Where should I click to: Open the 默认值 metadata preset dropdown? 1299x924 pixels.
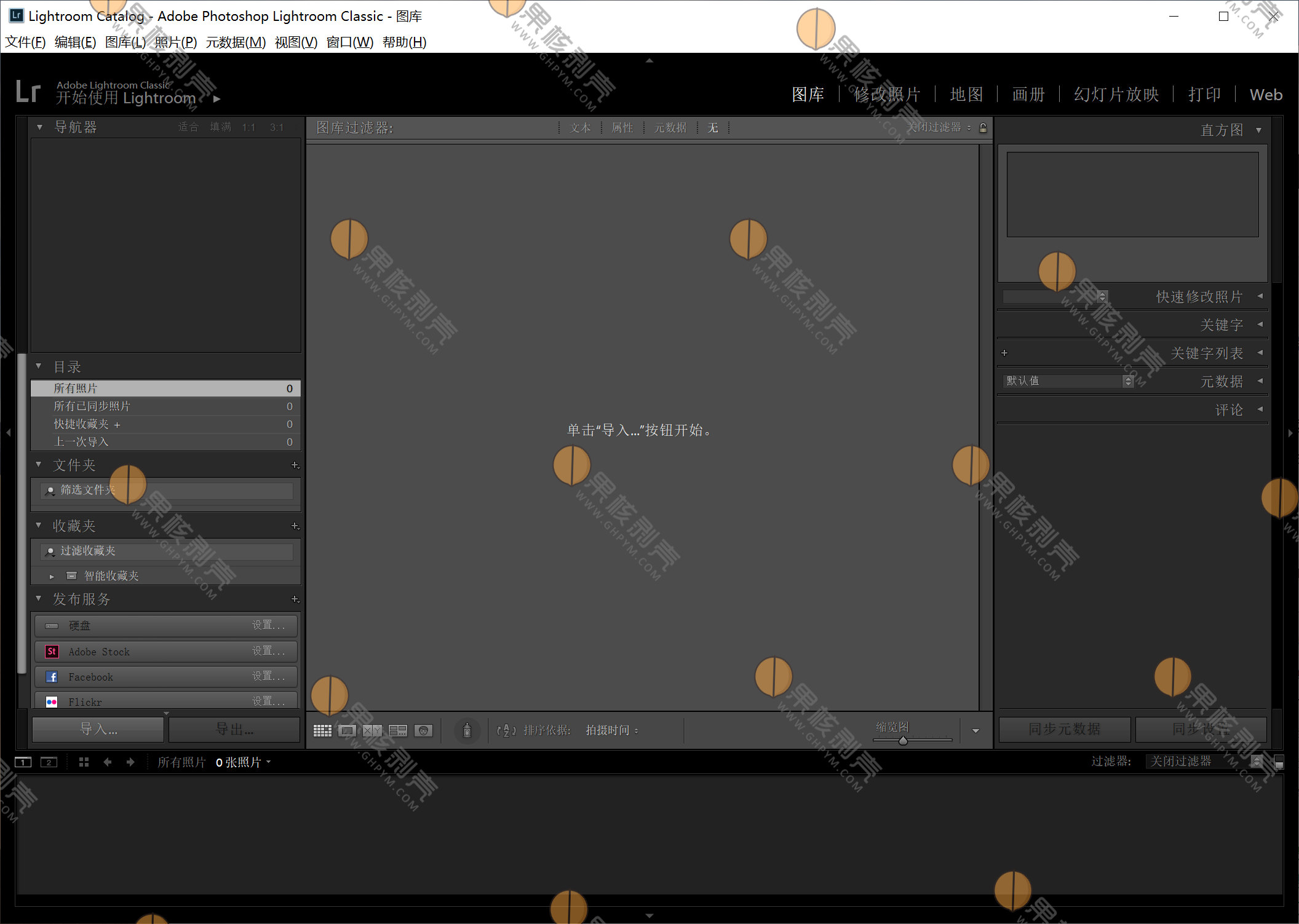pos(1068,381)
